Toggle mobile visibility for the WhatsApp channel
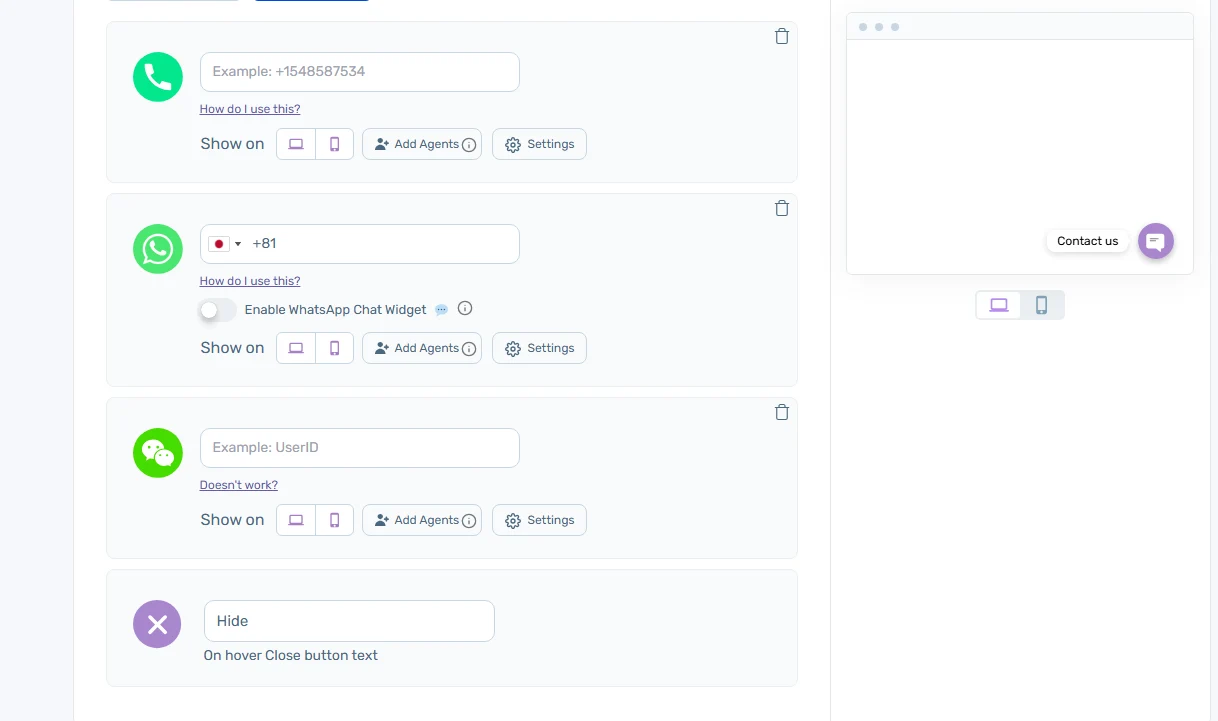This screenshot has width=1218, height=721. pos(335,348)
